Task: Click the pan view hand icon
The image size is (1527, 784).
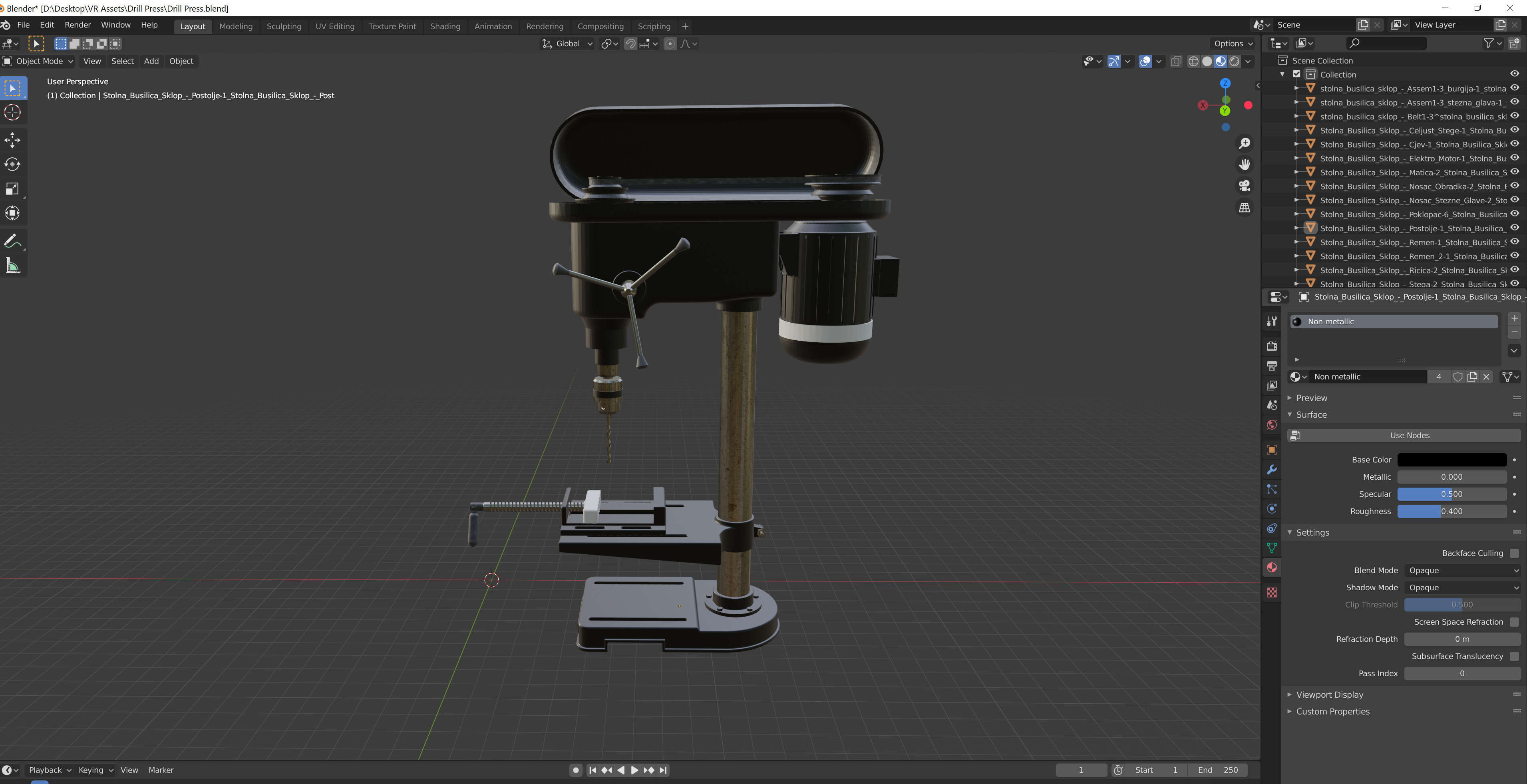Action: pos(1244,164)
